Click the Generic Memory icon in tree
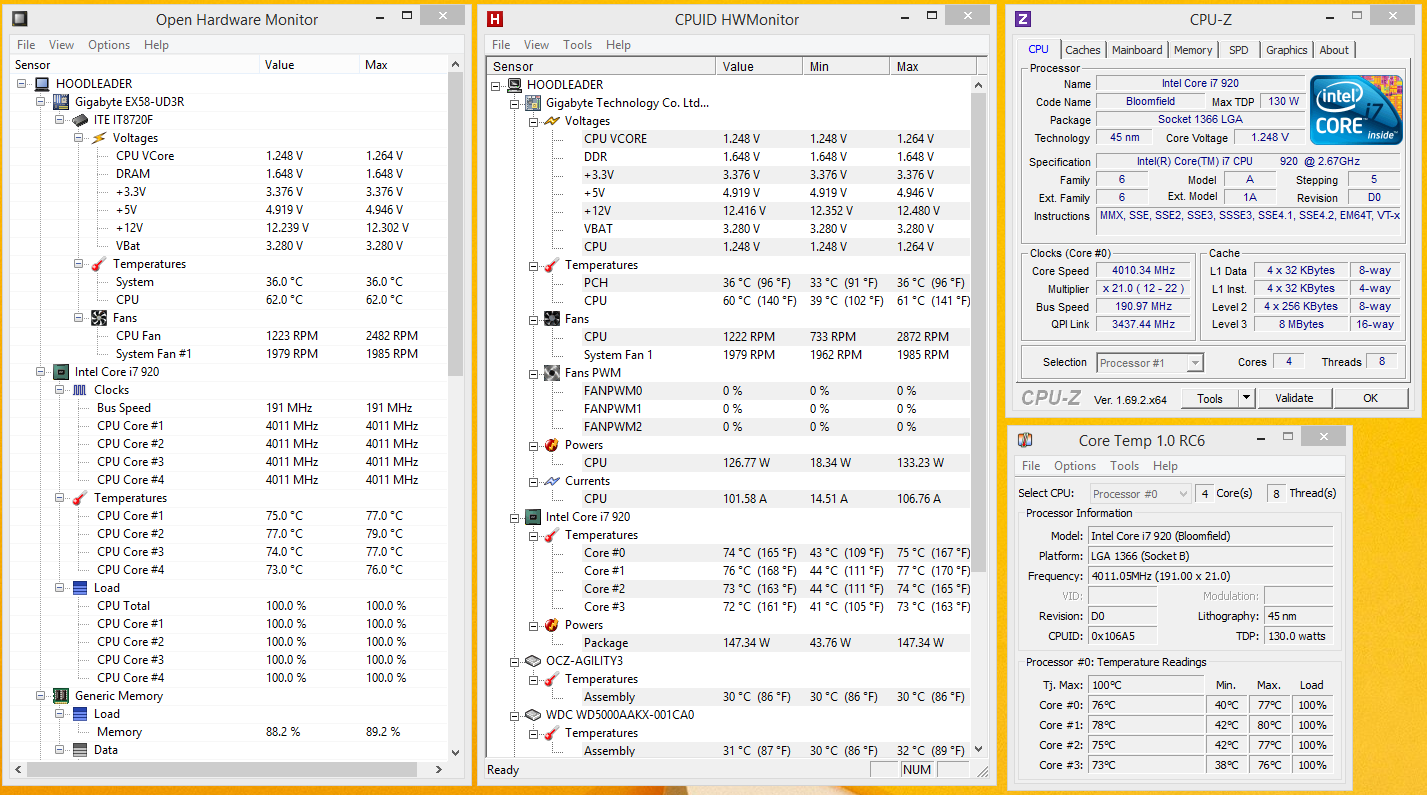 pos(61,696)
